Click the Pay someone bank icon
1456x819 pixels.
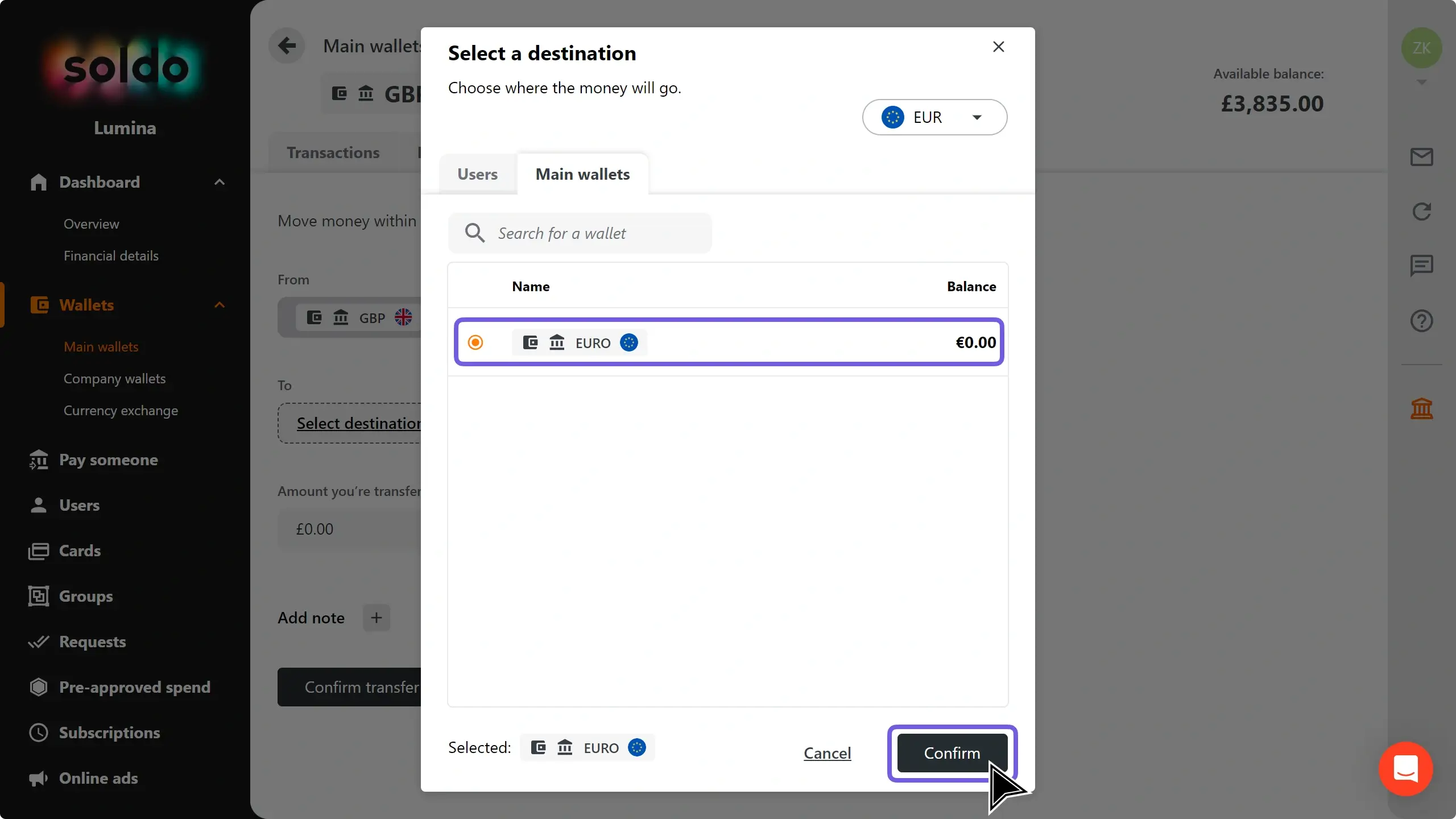(x=39, y=460)
